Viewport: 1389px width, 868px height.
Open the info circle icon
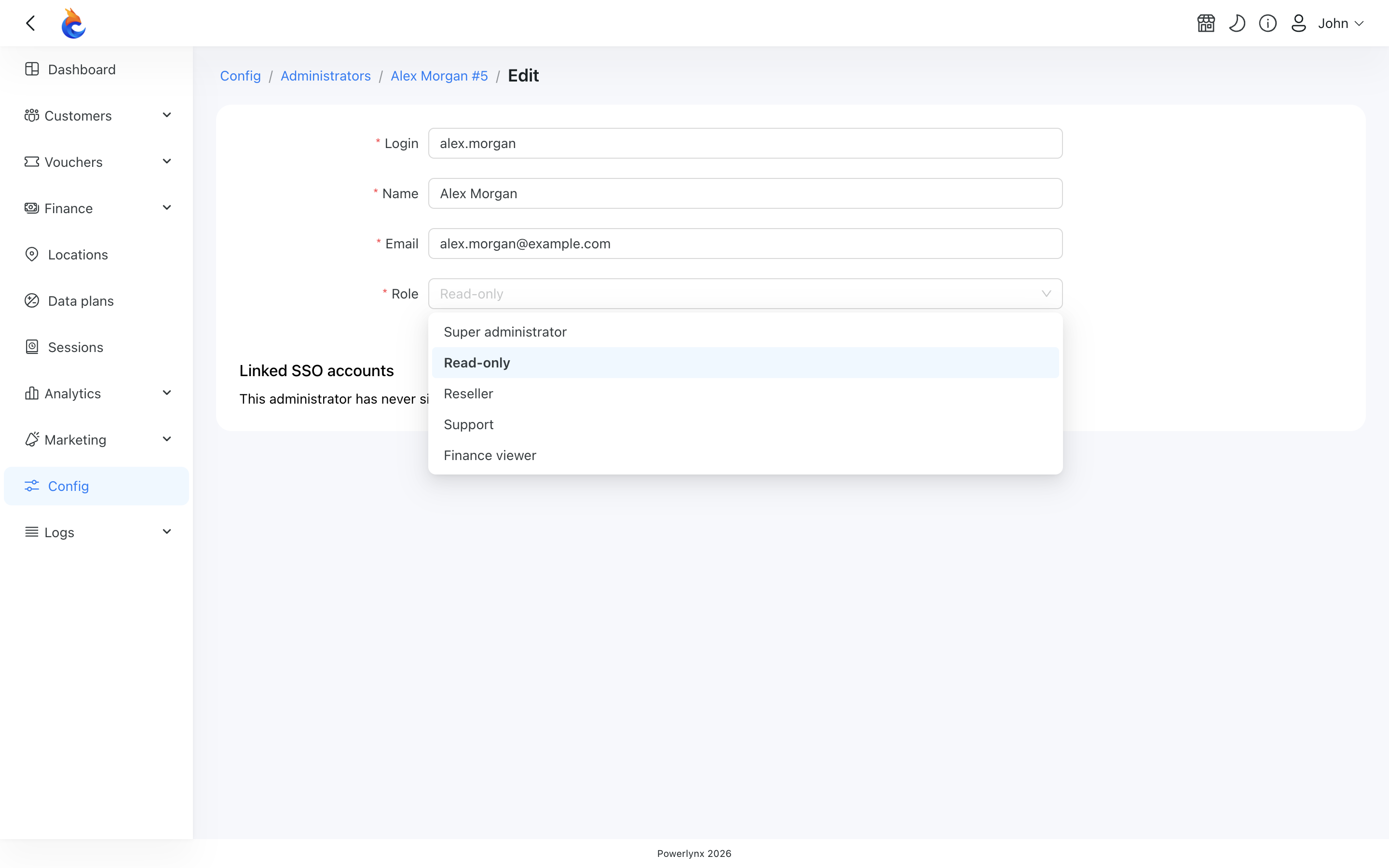(1268, 23)
